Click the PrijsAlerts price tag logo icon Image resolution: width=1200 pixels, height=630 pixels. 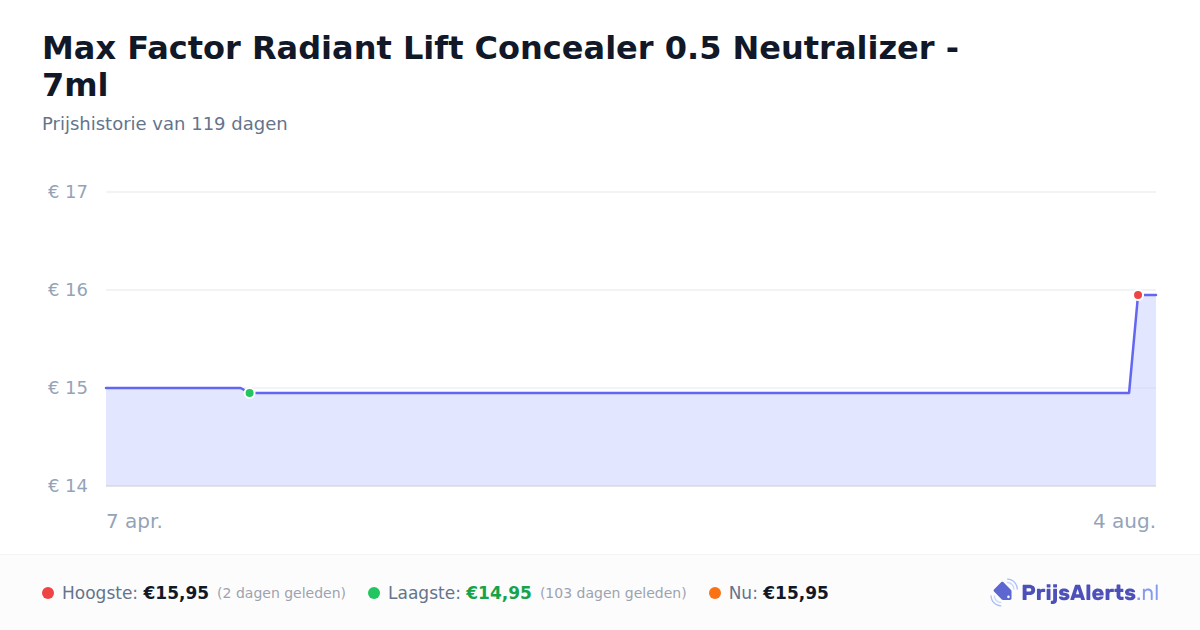[x=1003, y=593]
